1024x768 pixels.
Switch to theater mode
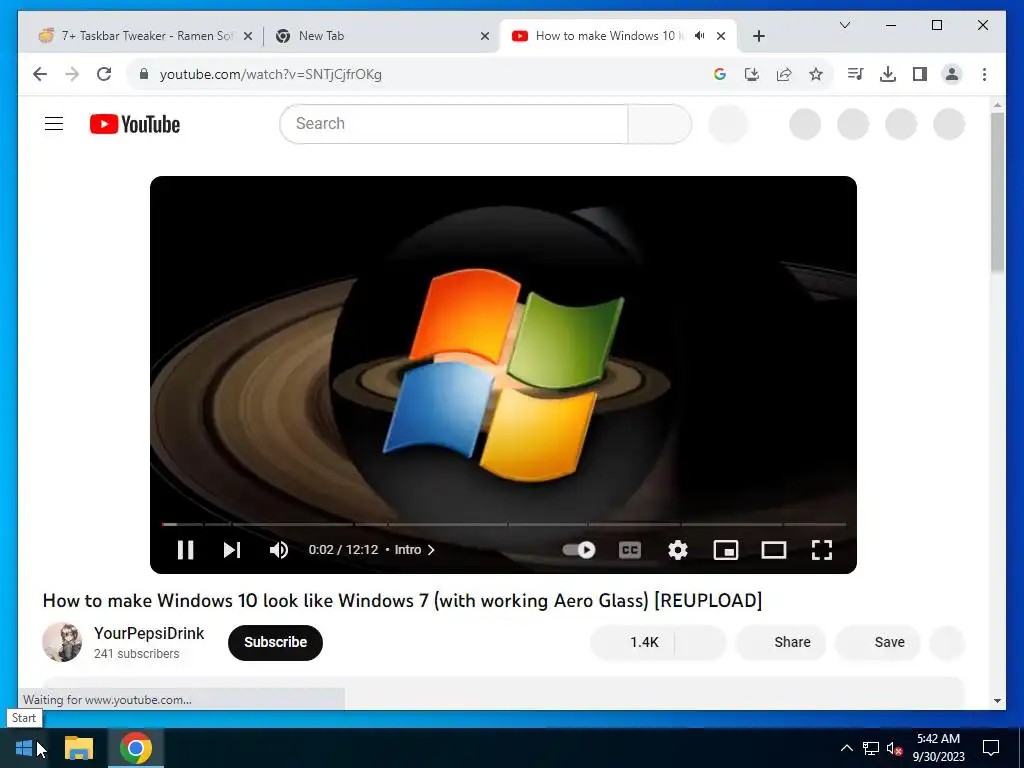(x=774, y=550)
